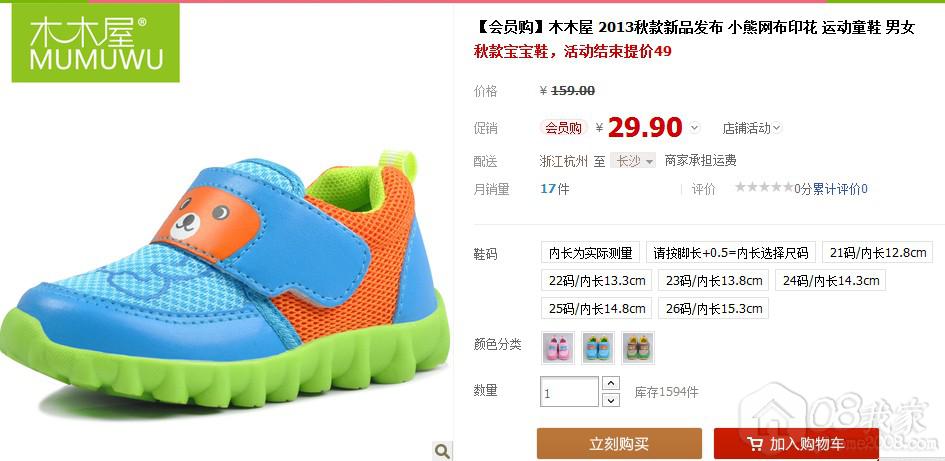Open the 累计评价 reviews link
The height and width of the screenshot is (461, 945).
coord(840,189)
